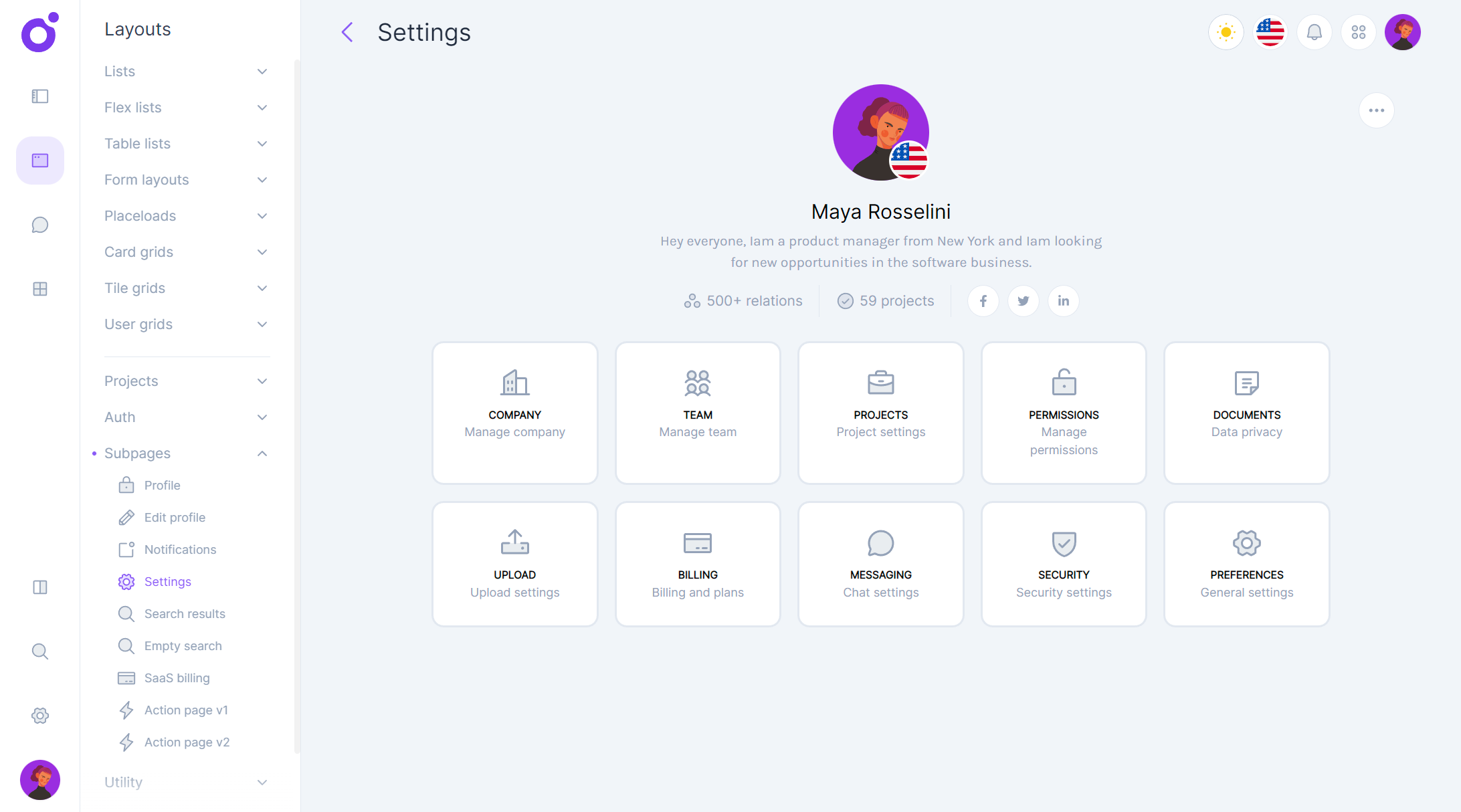The width and height of the screenshot is (1461, 812).
Task: Expand the Card grids menu
Action: [186, 252]
